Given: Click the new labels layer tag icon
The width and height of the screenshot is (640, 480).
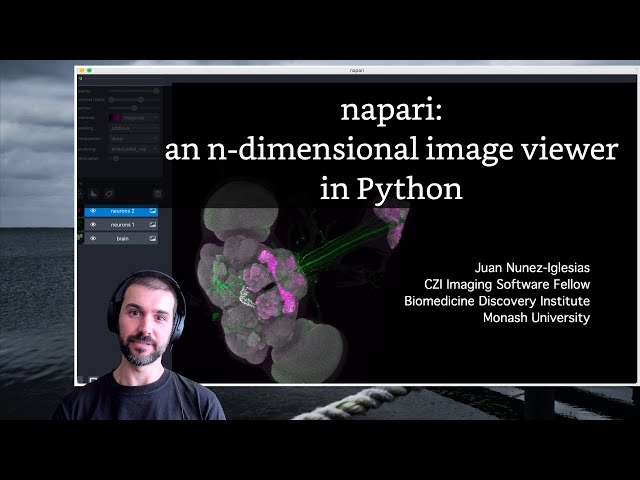Looking at the screenshot, I should (x=109, y=194).
